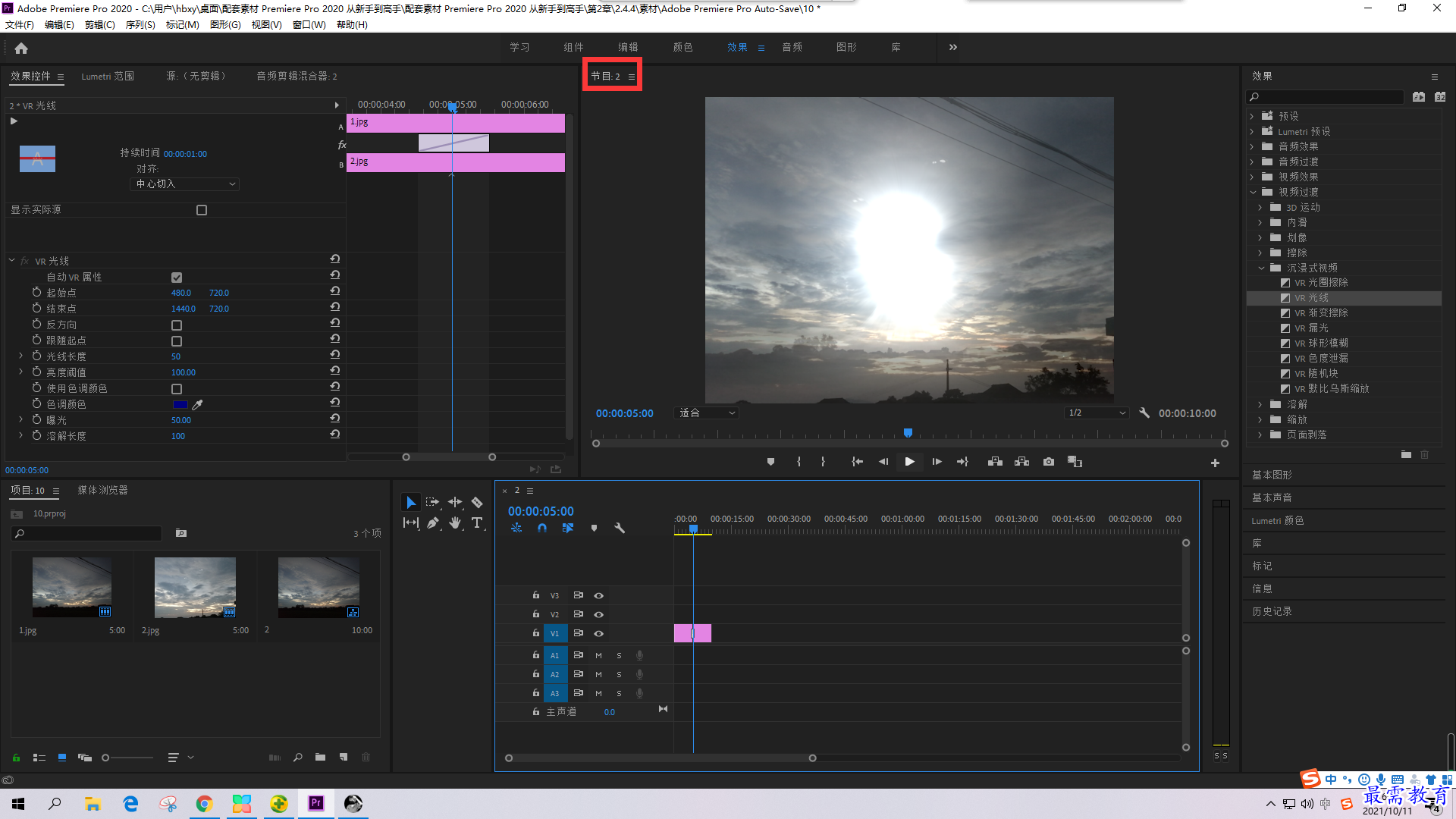Mute audio track A1
Image resolution: width=1456 pixels, height=819 pixels.
coord(598,655)
